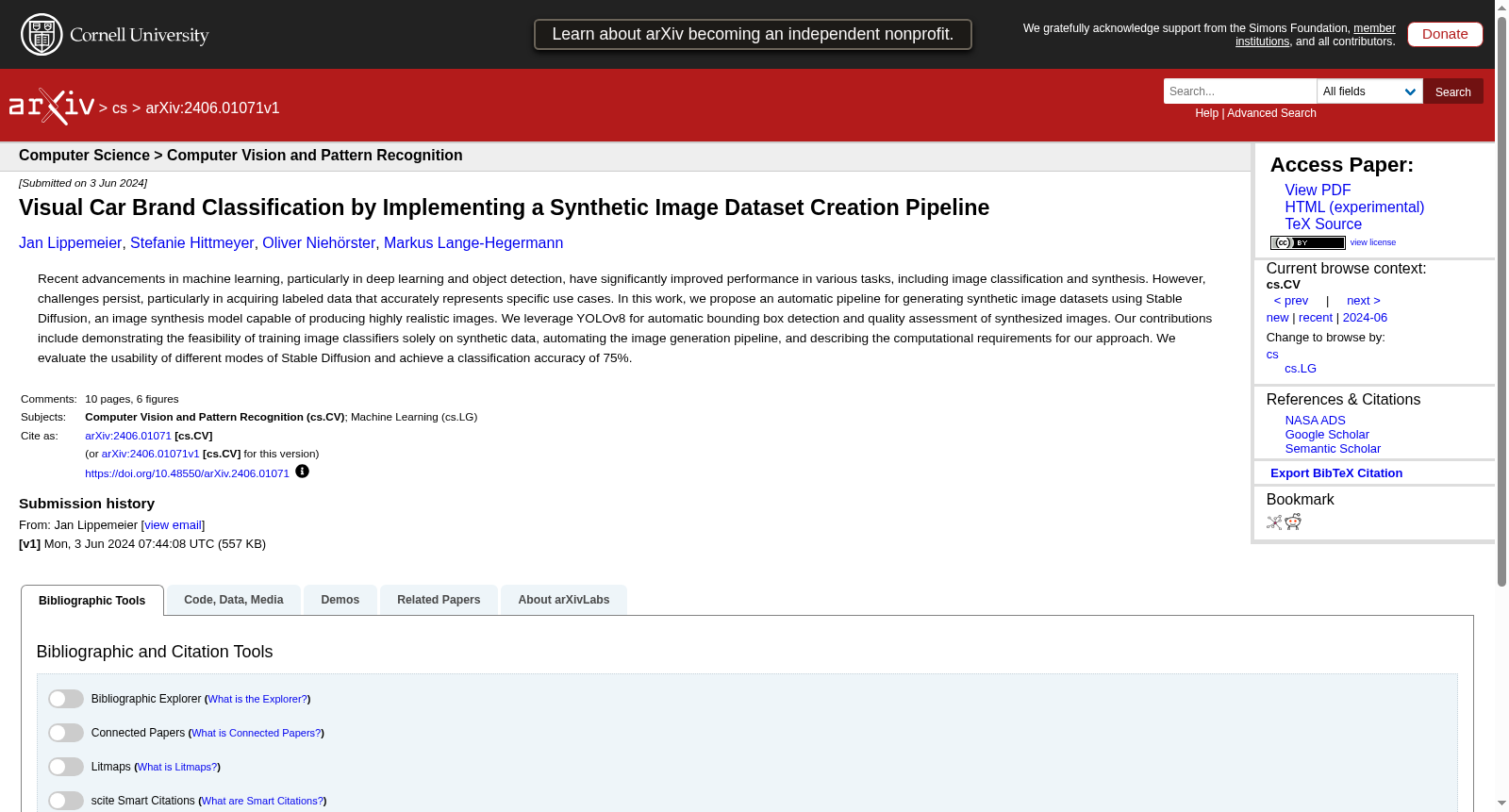Screen dimensions: 1509x812
Task: Browse the 2024-06 listing
Action: tap(1365, 318)
